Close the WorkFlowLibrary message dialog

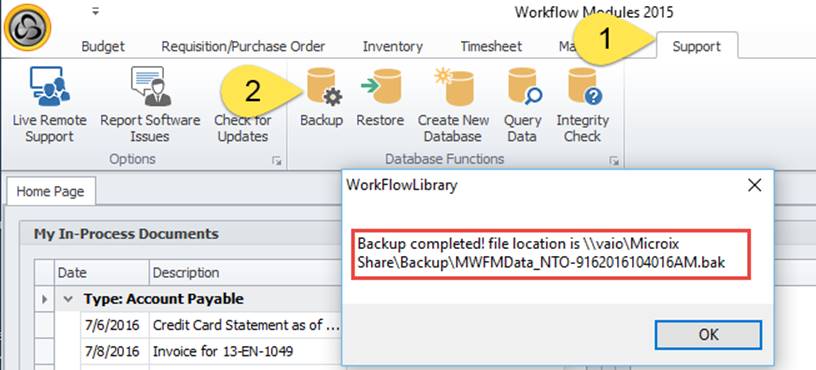[x=755, y=185]
